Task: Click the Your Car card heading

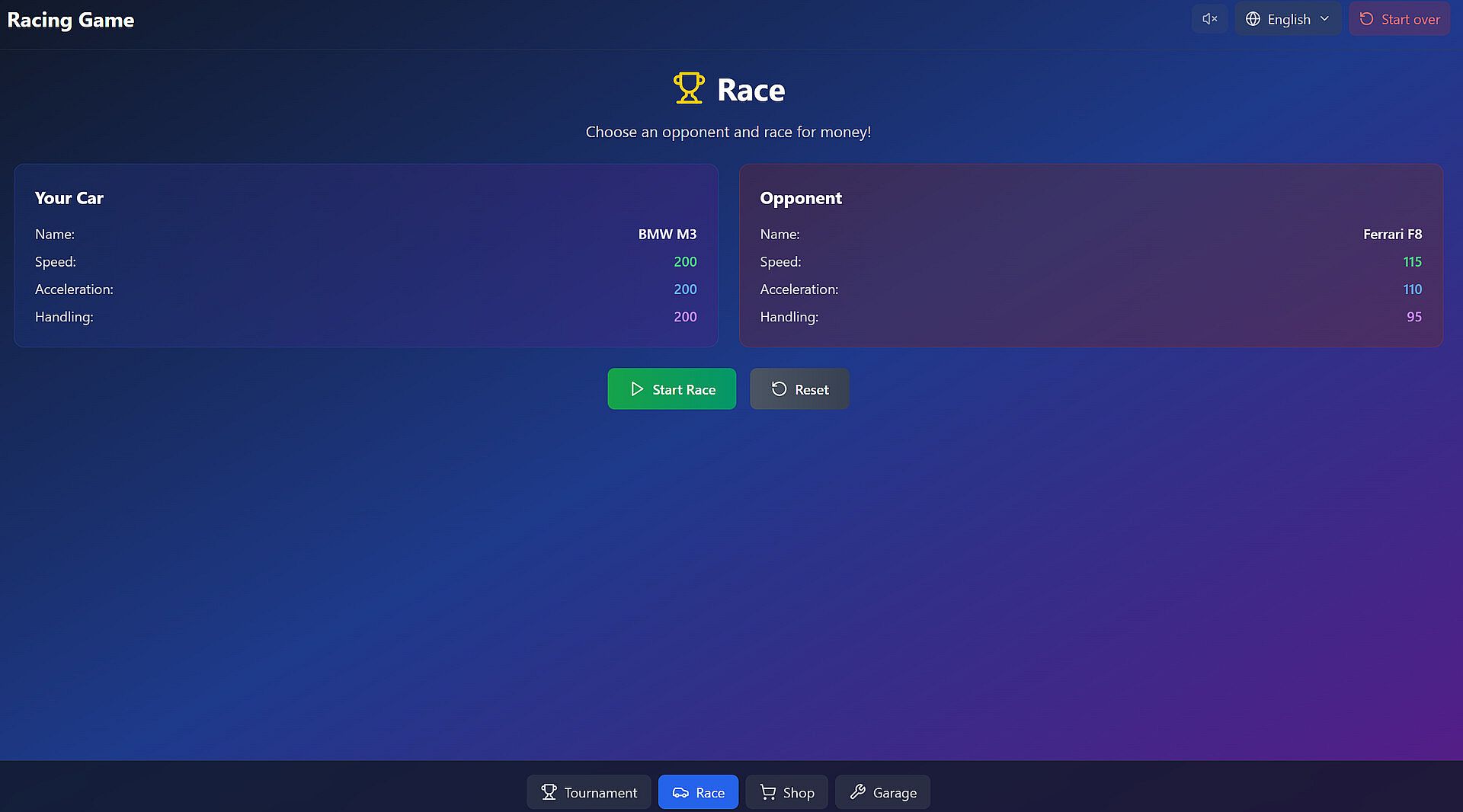Action: (x=69, y=198)
